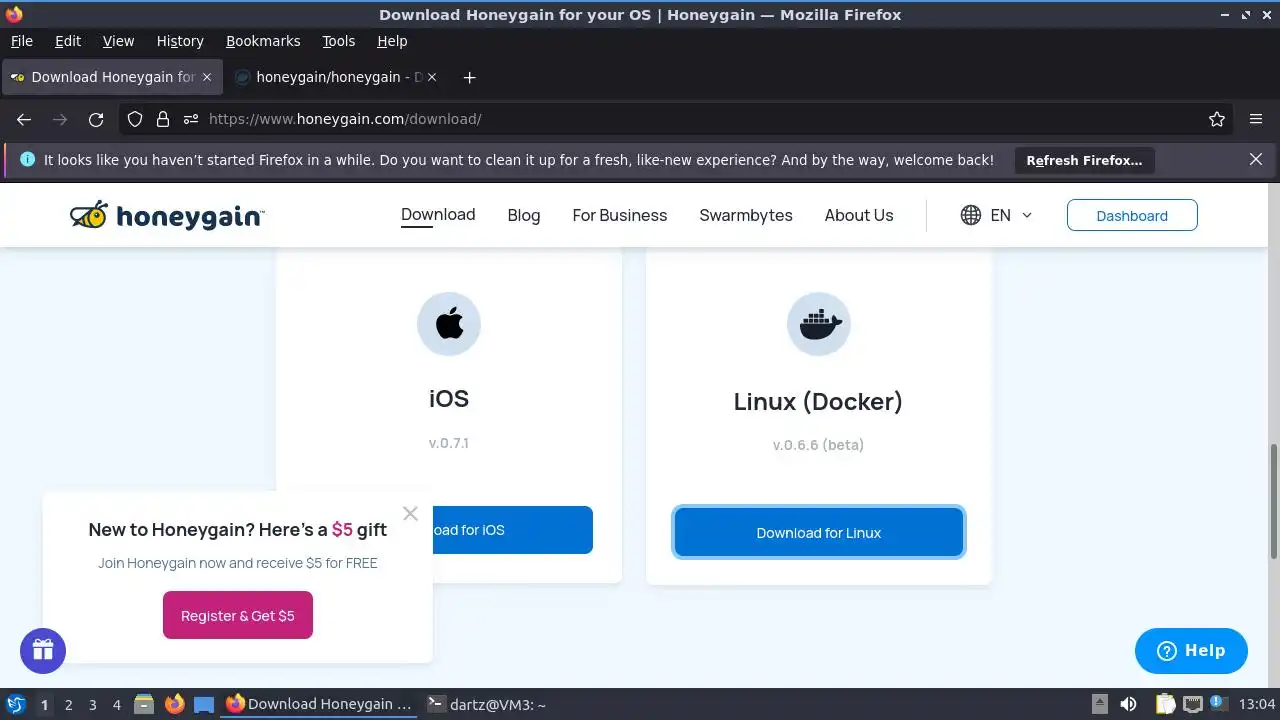Image resolution: width=1280 pixels, height=720 pixels.
Task: Switch to workspace 1
Action: pos(44,704)
